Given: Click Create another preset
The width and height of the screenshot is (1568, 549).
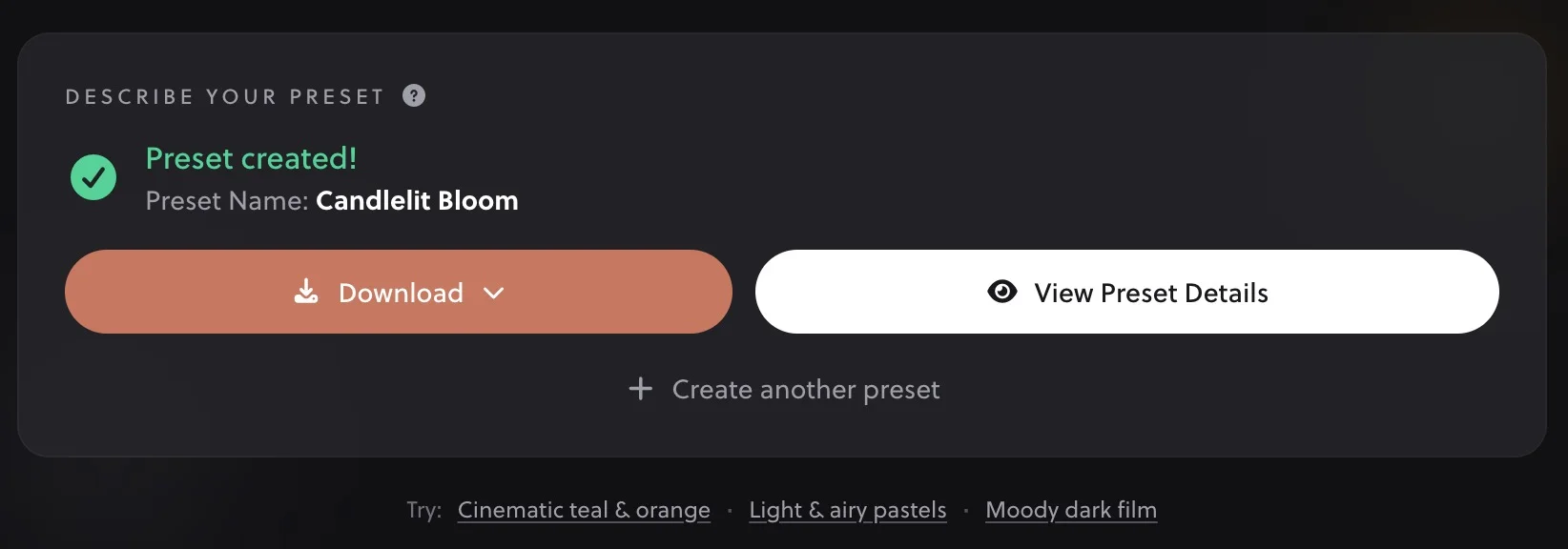Looking at the screenshot, I should pos(805,389).
